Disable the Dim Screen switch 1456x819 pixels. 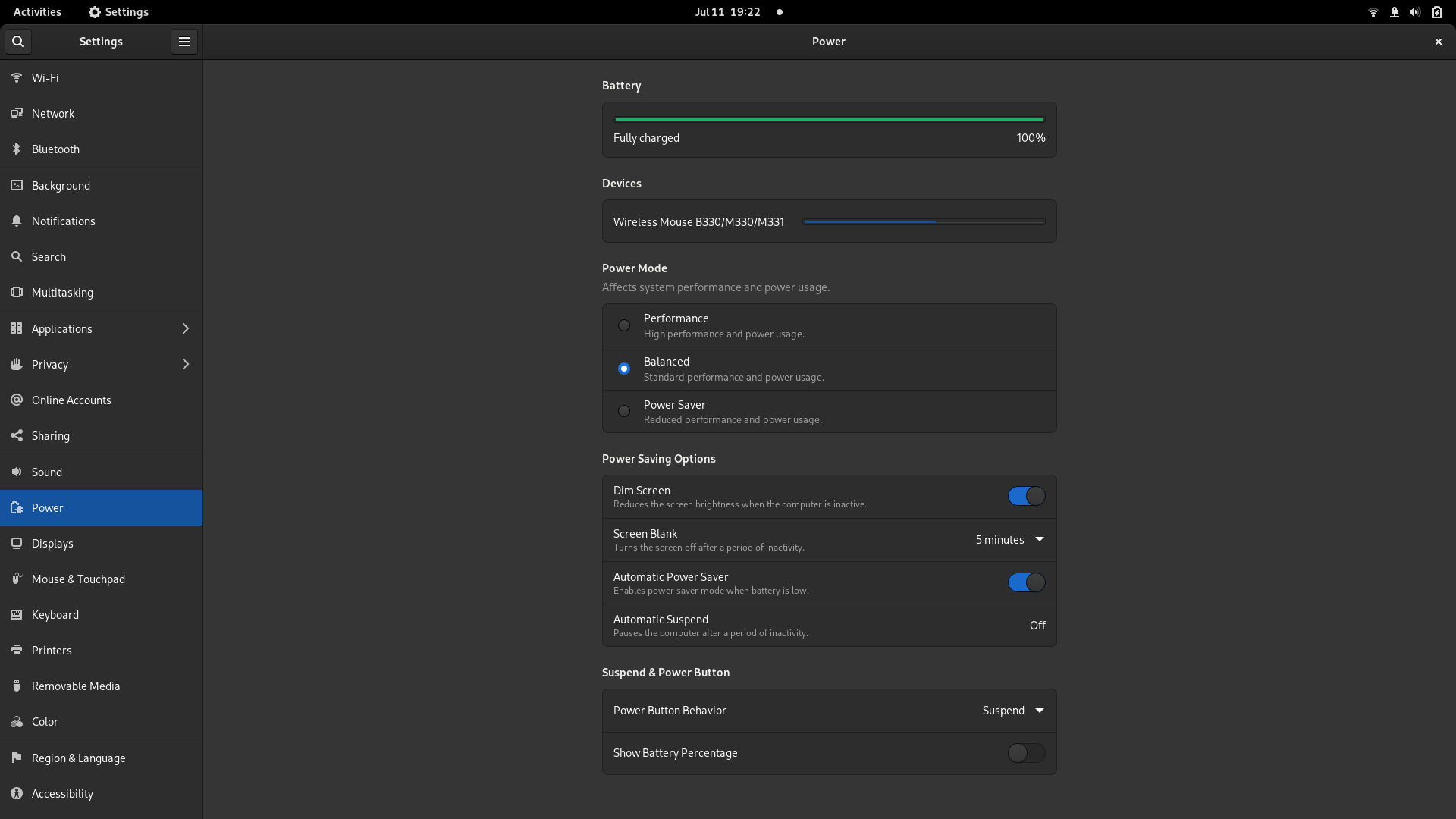[x=1026, y=496]
